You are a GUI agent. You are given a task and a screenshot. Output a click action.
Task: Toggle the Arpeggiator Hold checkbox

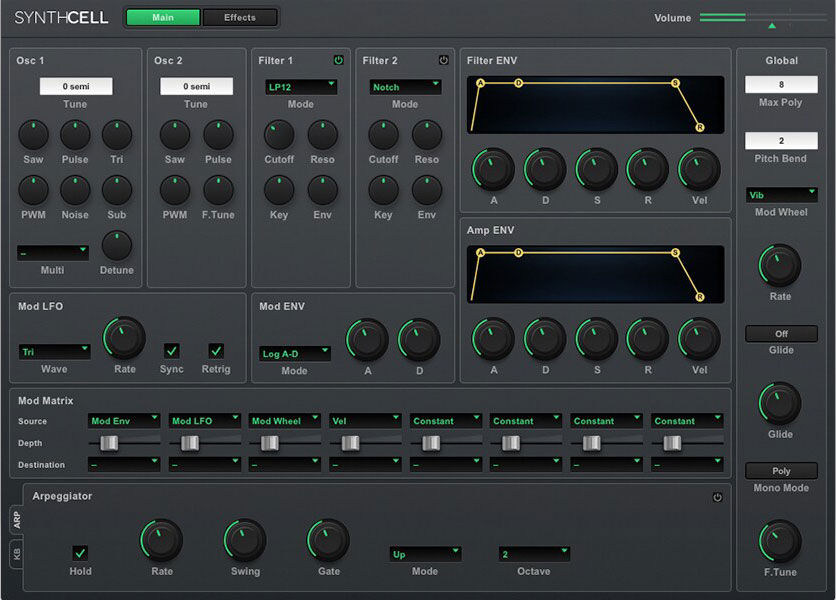coord(80,553)
